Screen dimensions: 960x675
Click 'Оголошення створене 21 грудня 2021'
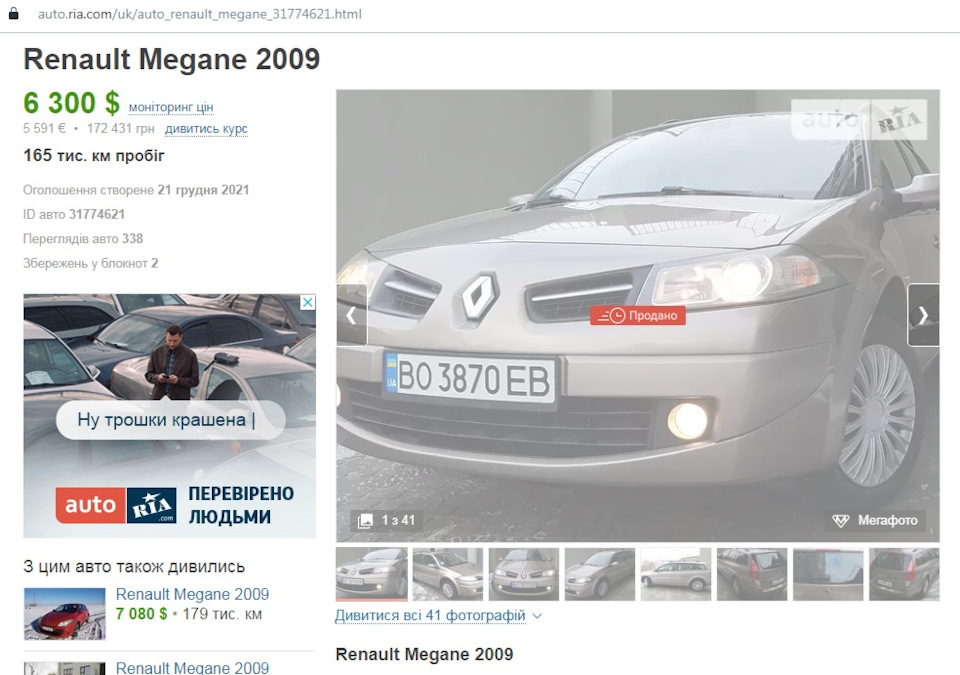click(x=136, y=190)
